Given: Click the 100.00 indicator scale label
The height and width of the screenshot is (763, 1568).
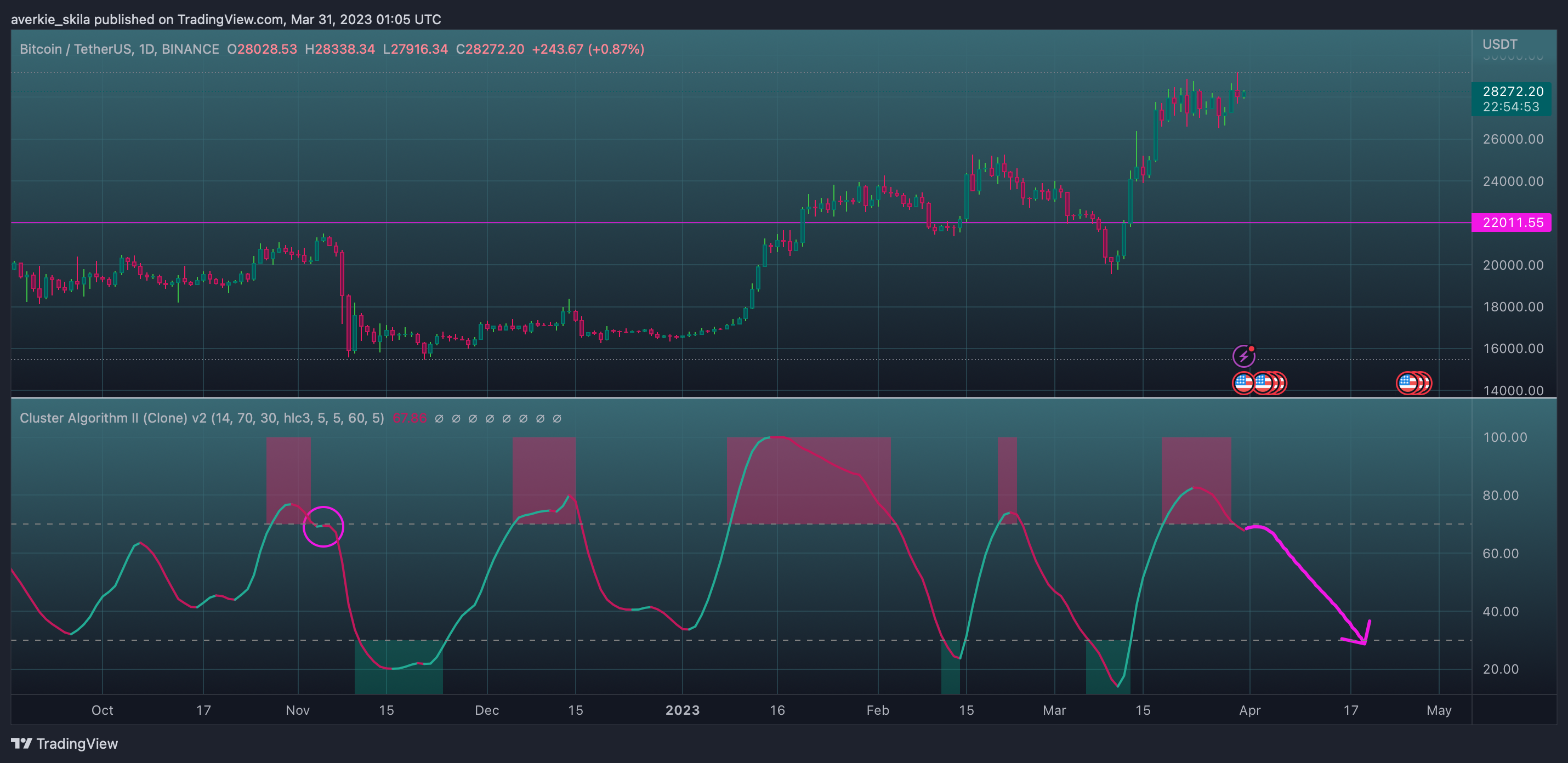Looking at the screenshot, I should click(x=1505, y=437).
